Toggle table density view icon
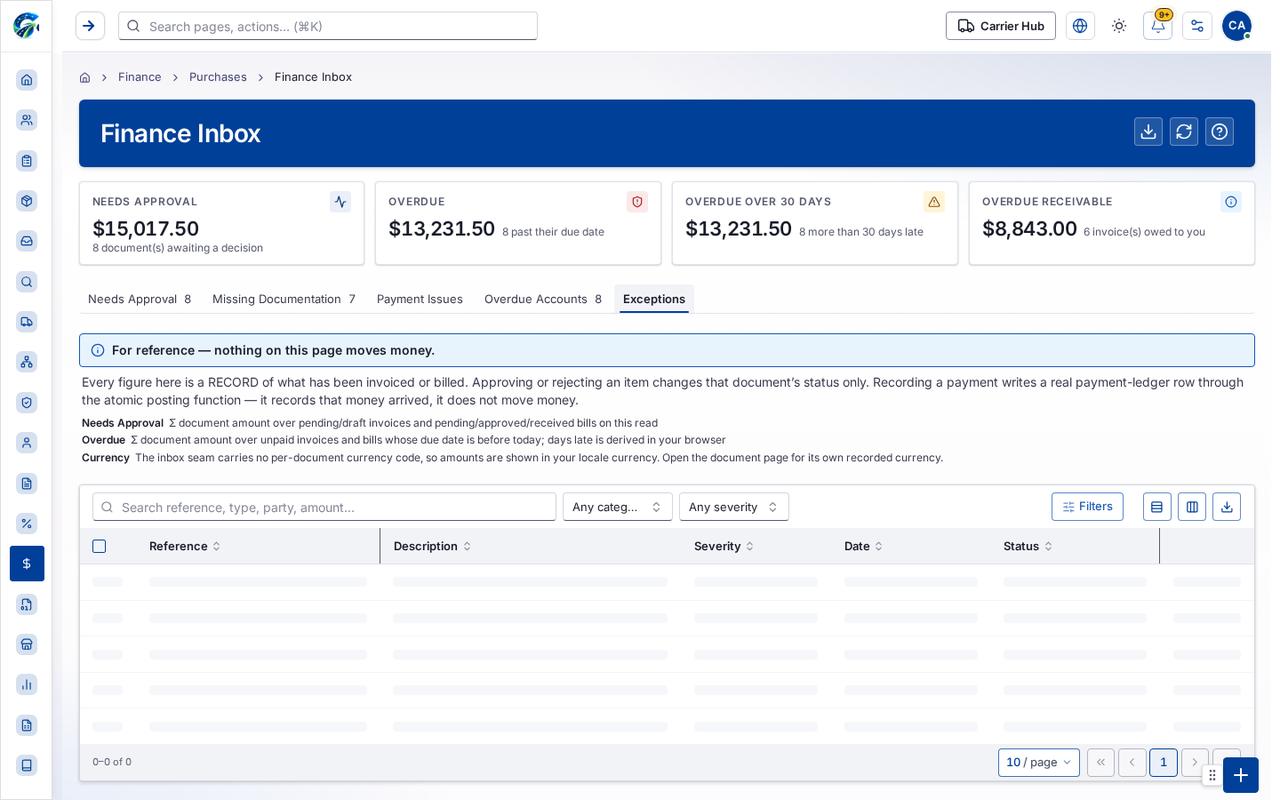 pos(1157,507)
